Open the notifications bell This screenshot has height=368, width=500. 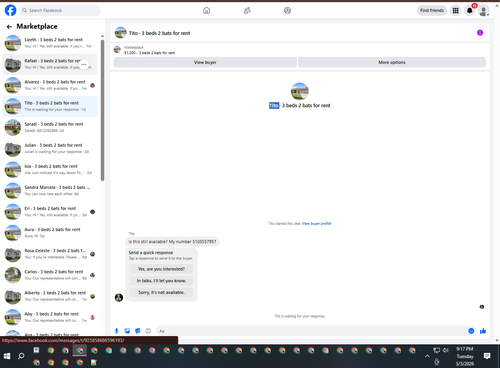pyautogui.click(x=470, y=10)
